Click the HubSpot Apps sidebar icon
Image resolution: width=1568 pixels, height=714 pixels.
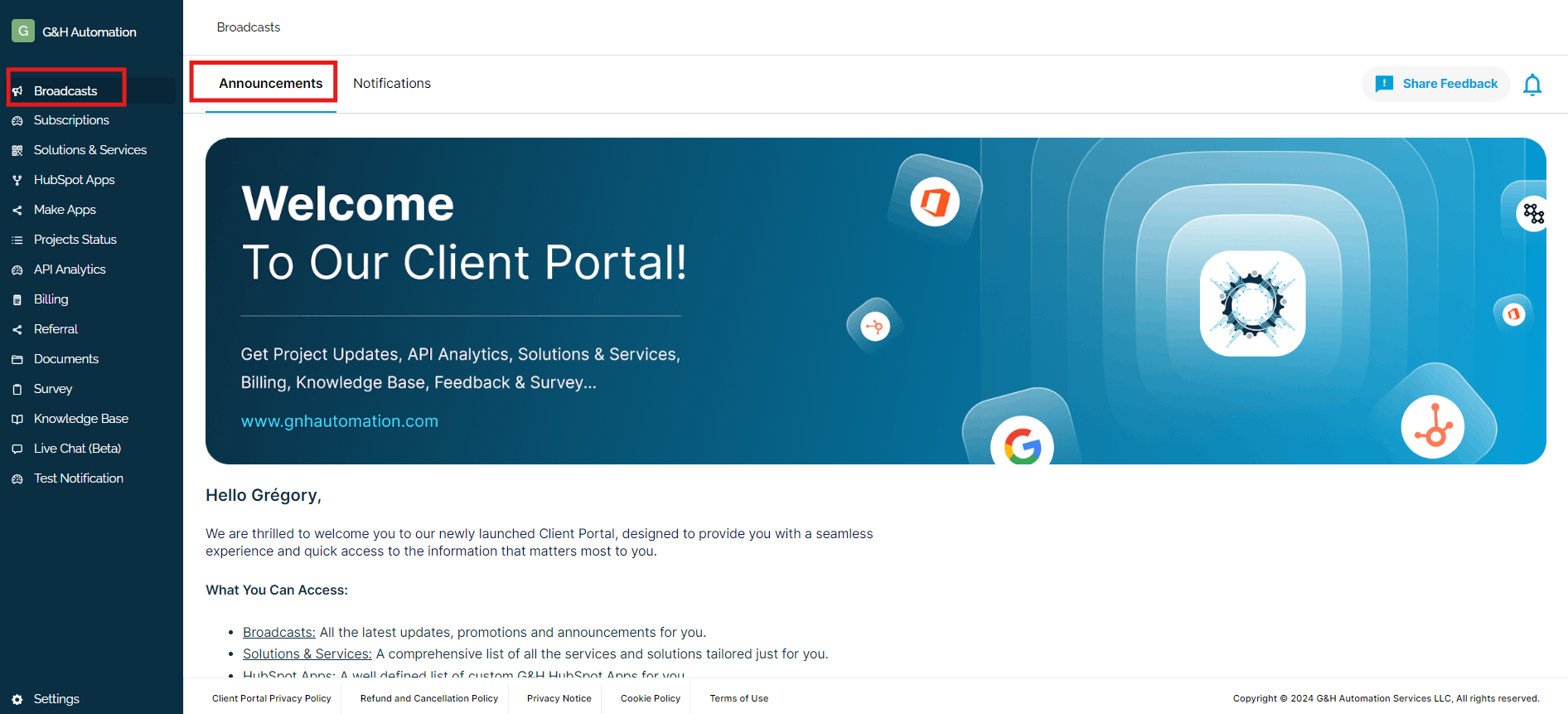tap(17, 180)
